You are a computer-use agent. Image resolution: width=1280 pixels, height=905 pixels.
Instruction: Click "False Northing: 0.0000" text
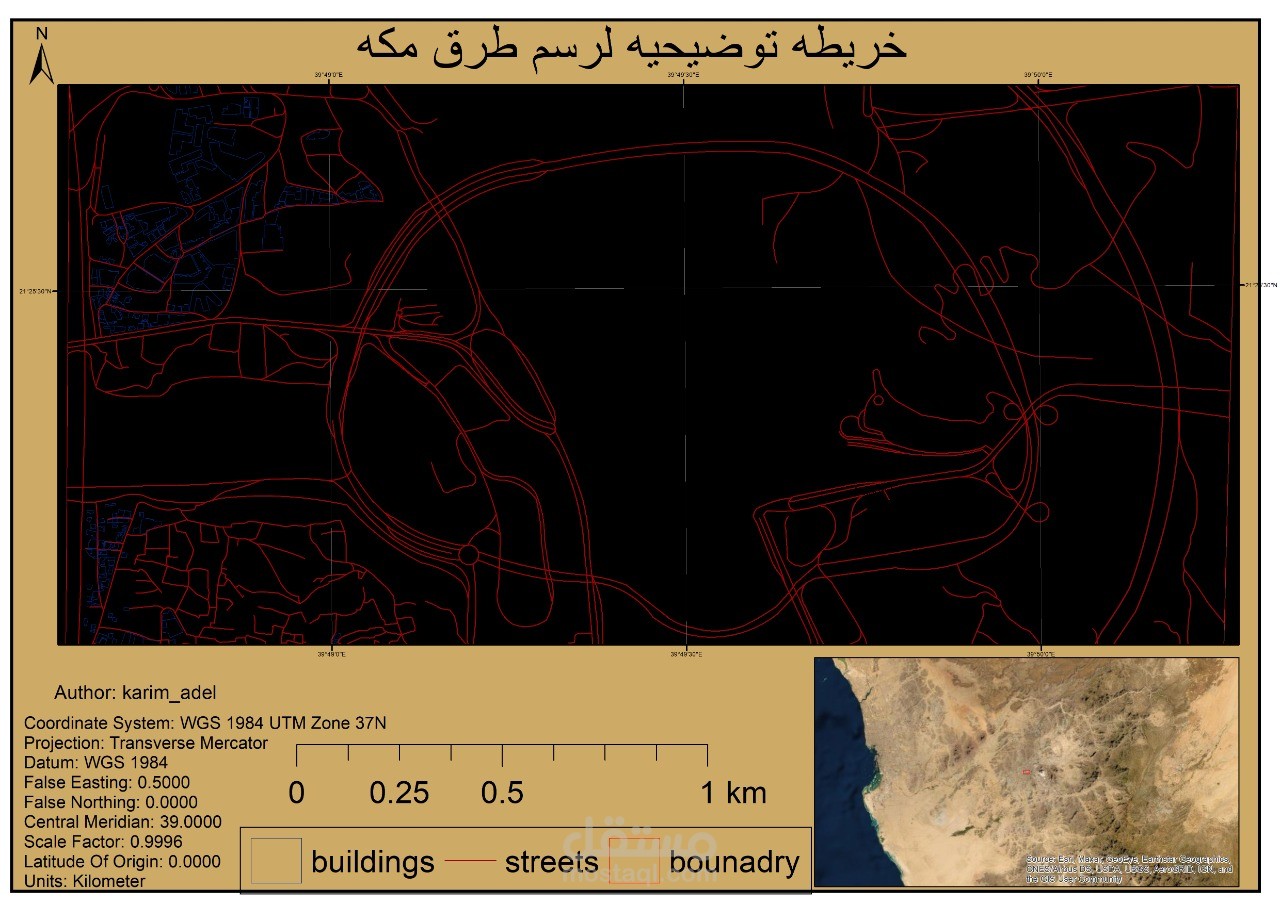(111, 802)
